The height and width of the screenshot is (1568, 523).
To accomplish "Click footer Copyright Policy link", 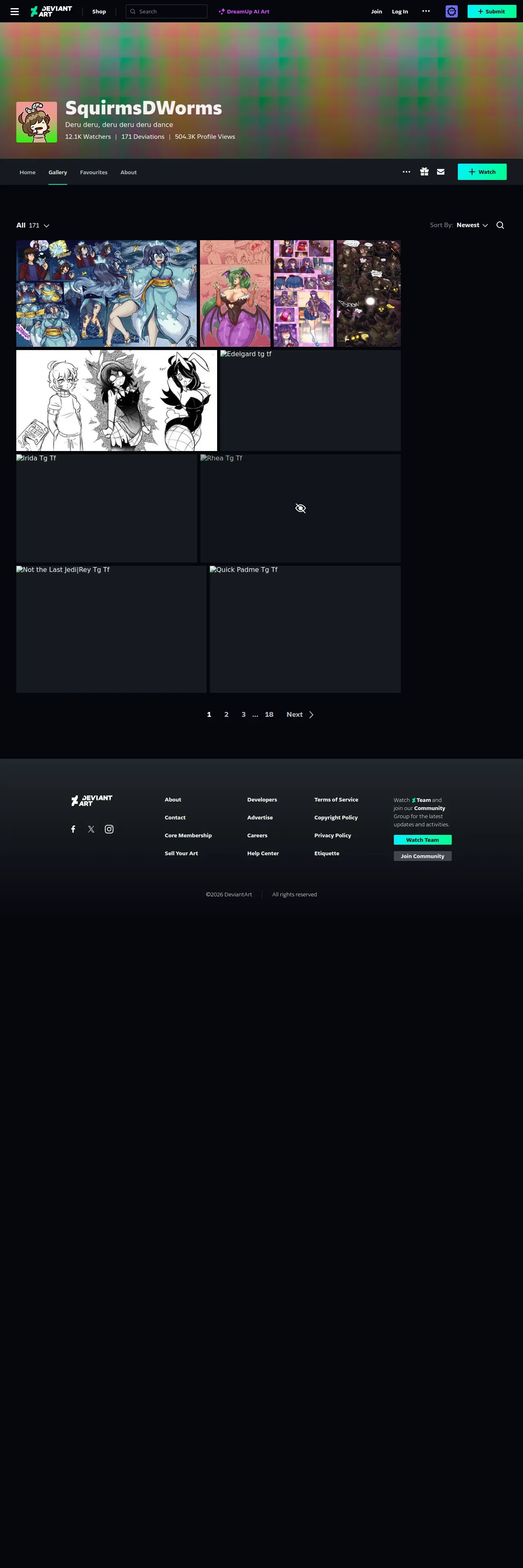I will coord(336,817).
